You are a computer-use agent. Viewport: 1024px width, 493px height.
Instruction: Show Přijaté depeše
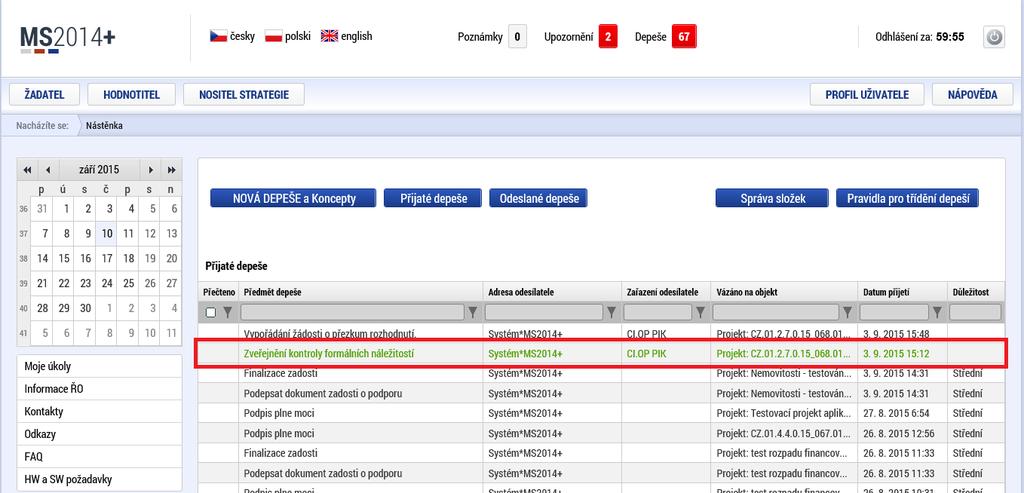point(432,199)
